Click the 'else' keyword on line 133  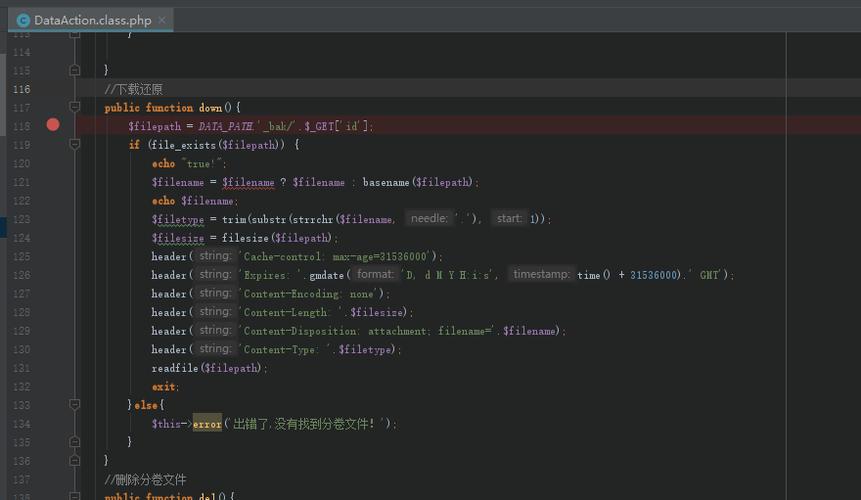point(146,405)
